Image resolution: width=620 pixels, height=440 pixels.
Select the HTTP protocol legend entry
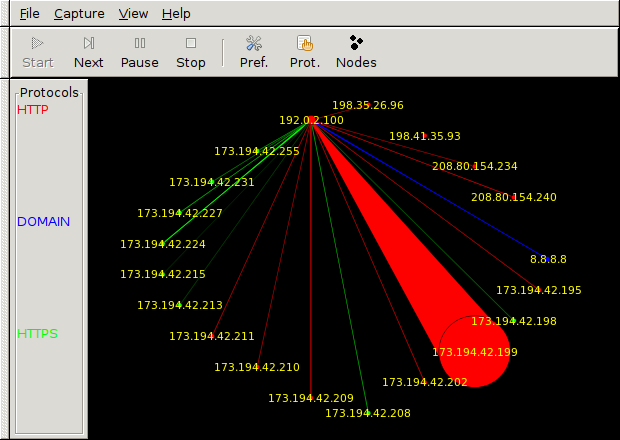[33, 109]
